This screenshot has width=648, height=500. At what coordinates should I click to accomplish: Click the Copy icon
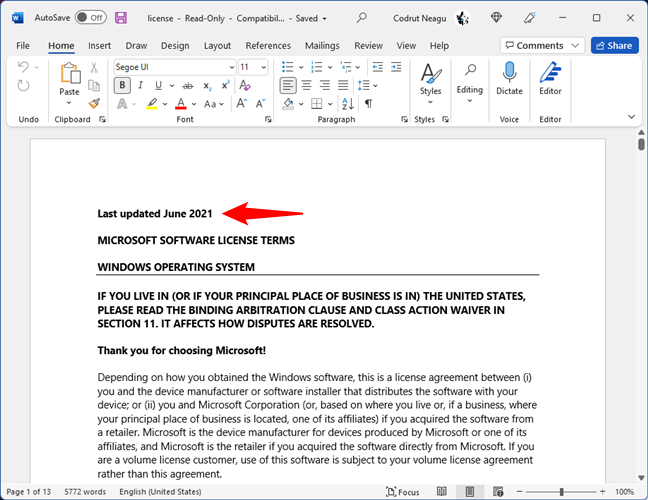tap(94, 86)
